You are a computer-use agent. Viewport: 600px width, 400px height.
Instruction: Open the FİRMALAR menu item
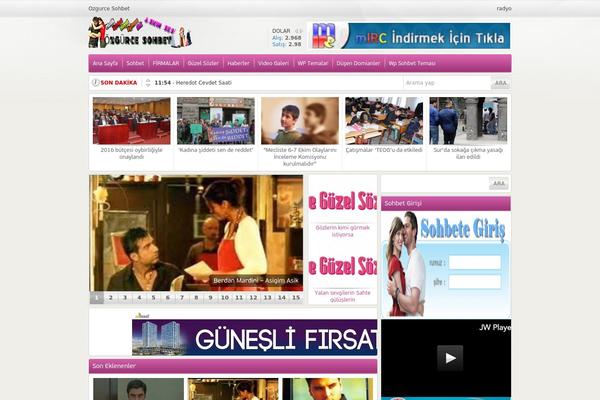point(166,63)
